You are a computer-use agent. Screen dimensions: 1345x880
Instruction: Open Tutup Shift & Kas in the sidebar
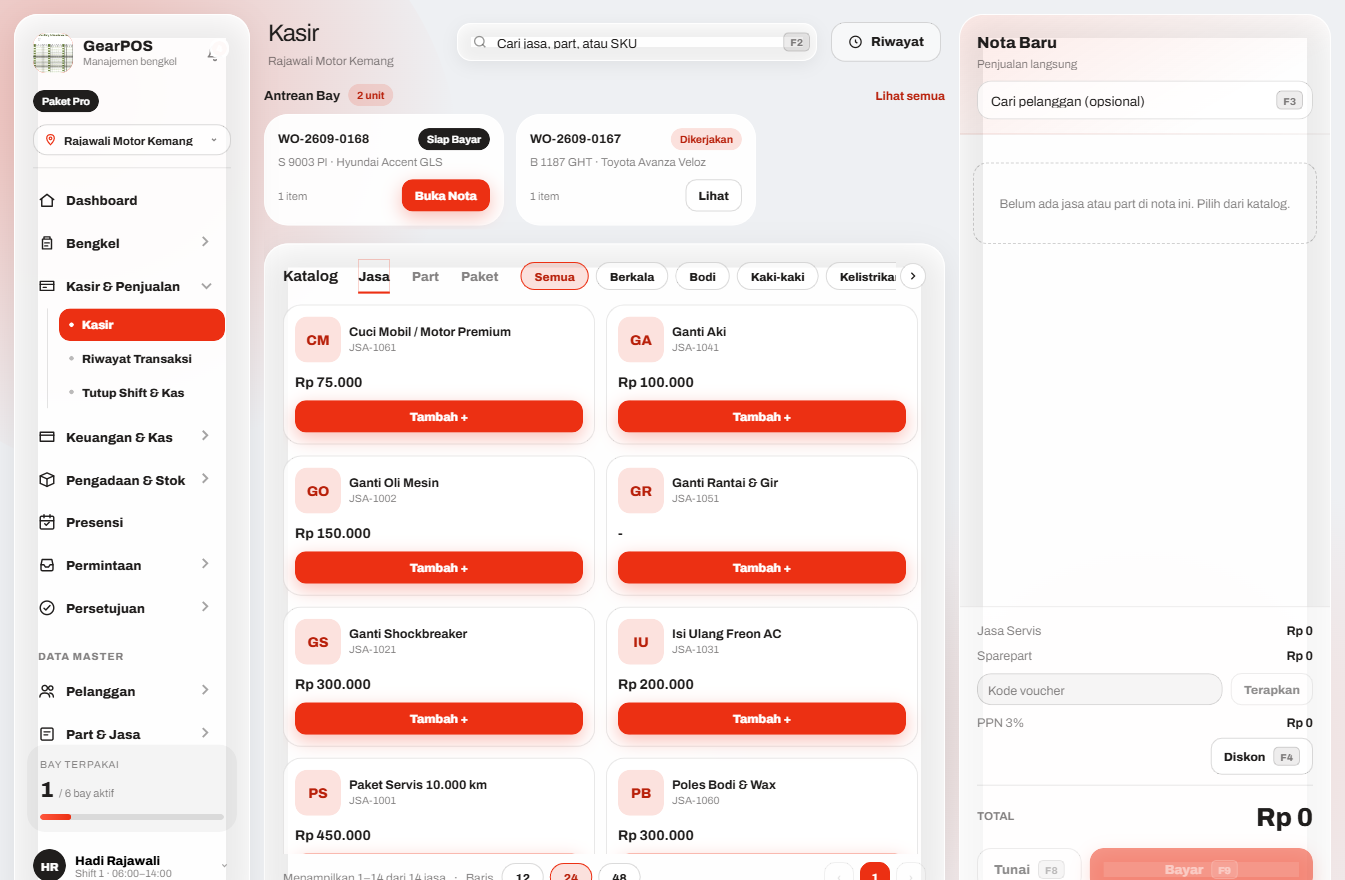[133, 393]
